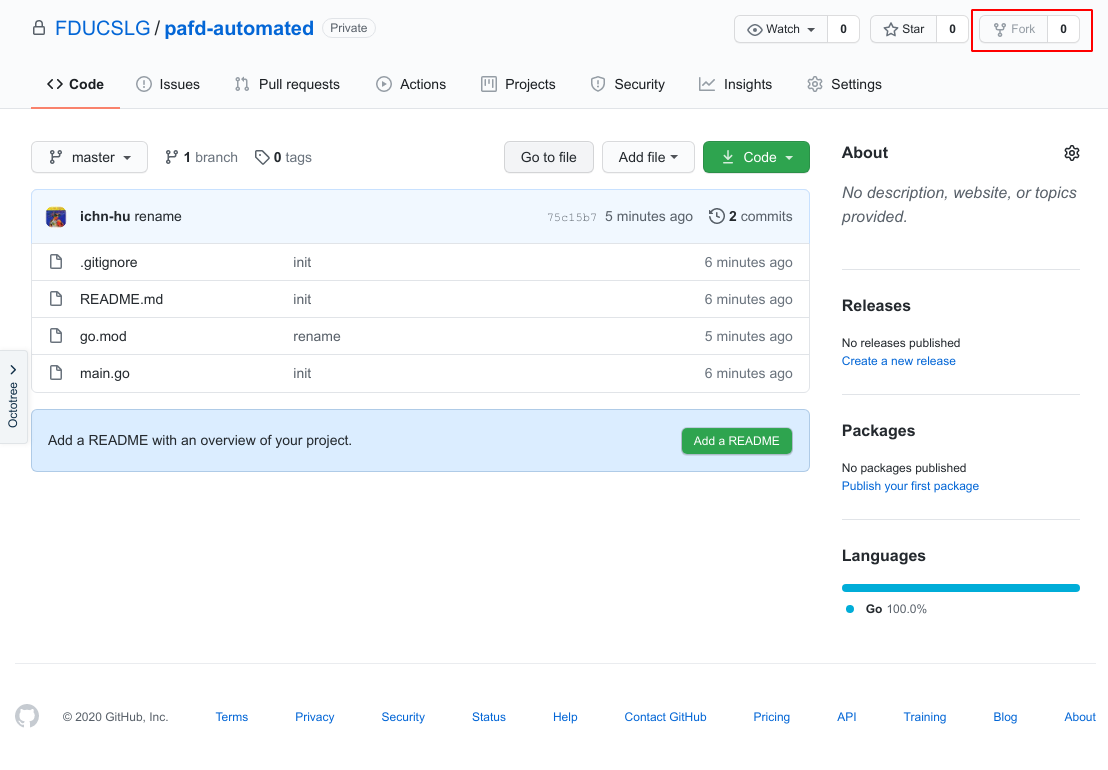Click the file icon beside main.go
The width and height of the screenshot is (1108, 770).
(x=57, y=373)
